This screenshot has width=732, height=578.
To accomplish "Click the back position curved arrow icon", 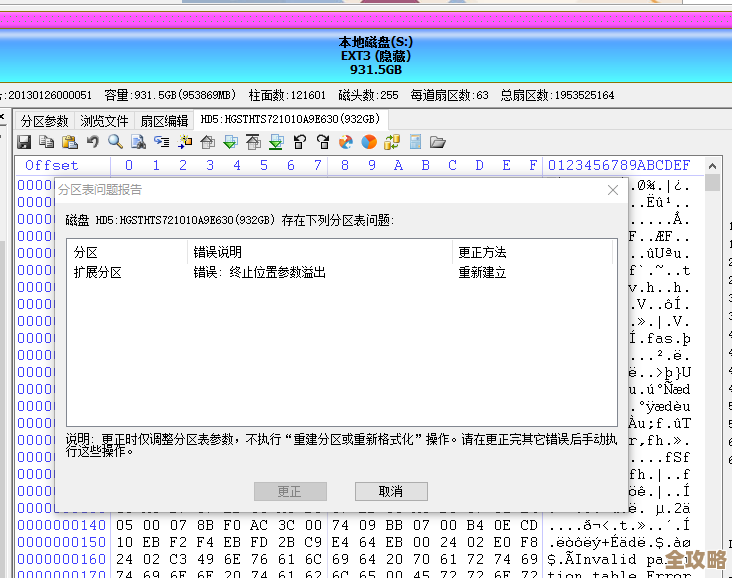I will 300,142.
